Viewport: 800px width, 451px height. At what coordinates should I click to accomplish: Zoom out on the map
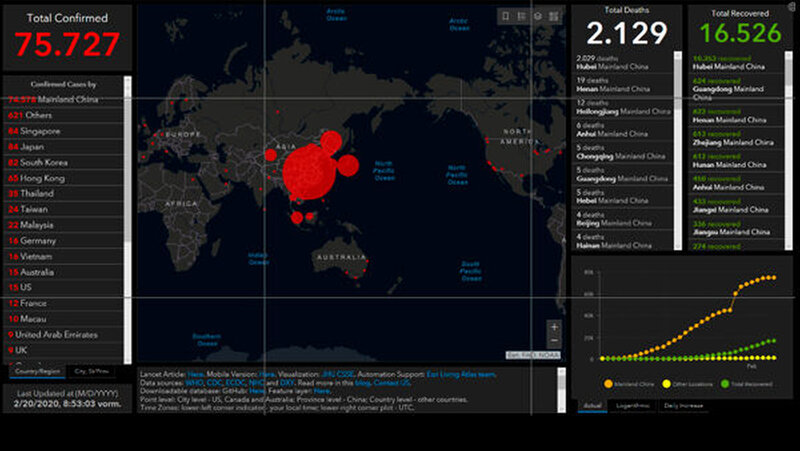tap(555, 341)
